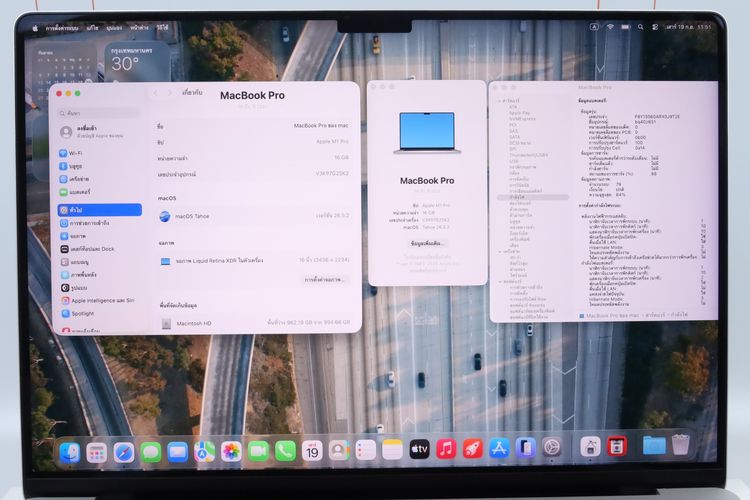Open Reminders from the Dock

(x=365, y=450)
